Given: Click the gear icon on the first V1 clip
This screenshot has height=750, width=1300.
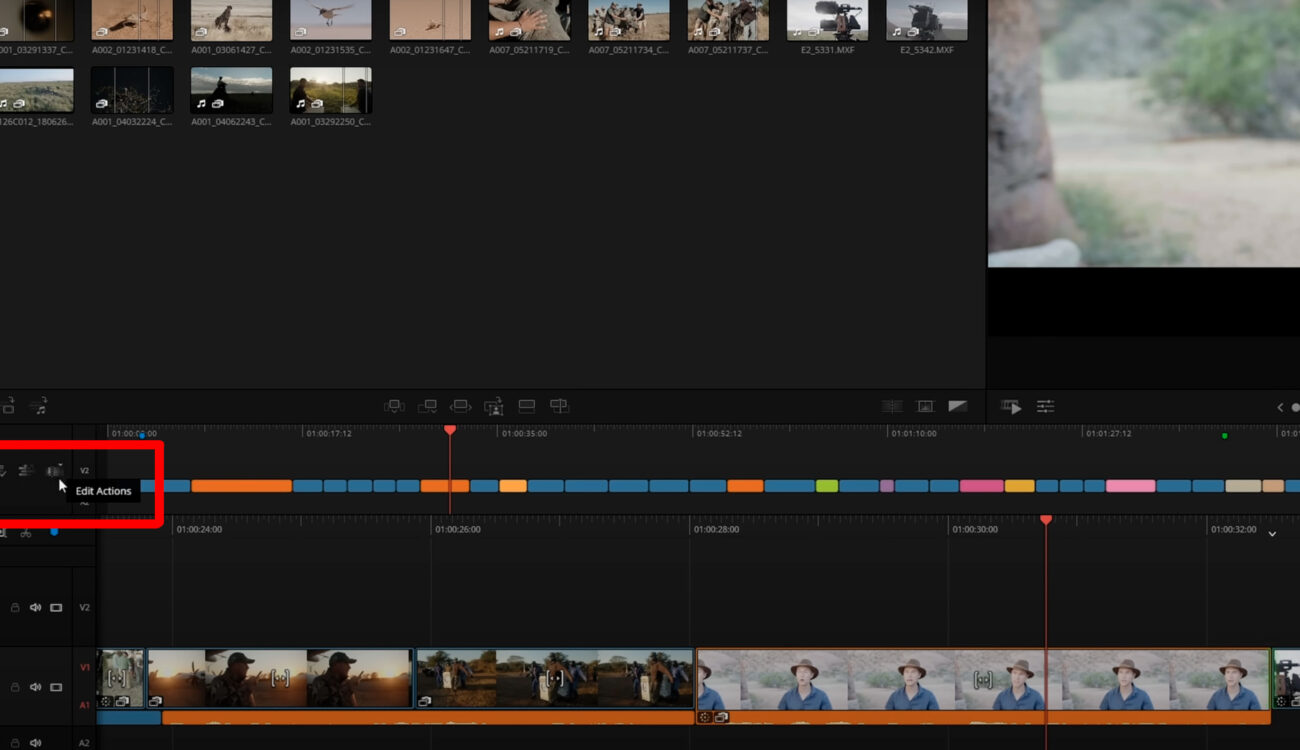Looking at the screenshot, I should coord(105,701).
